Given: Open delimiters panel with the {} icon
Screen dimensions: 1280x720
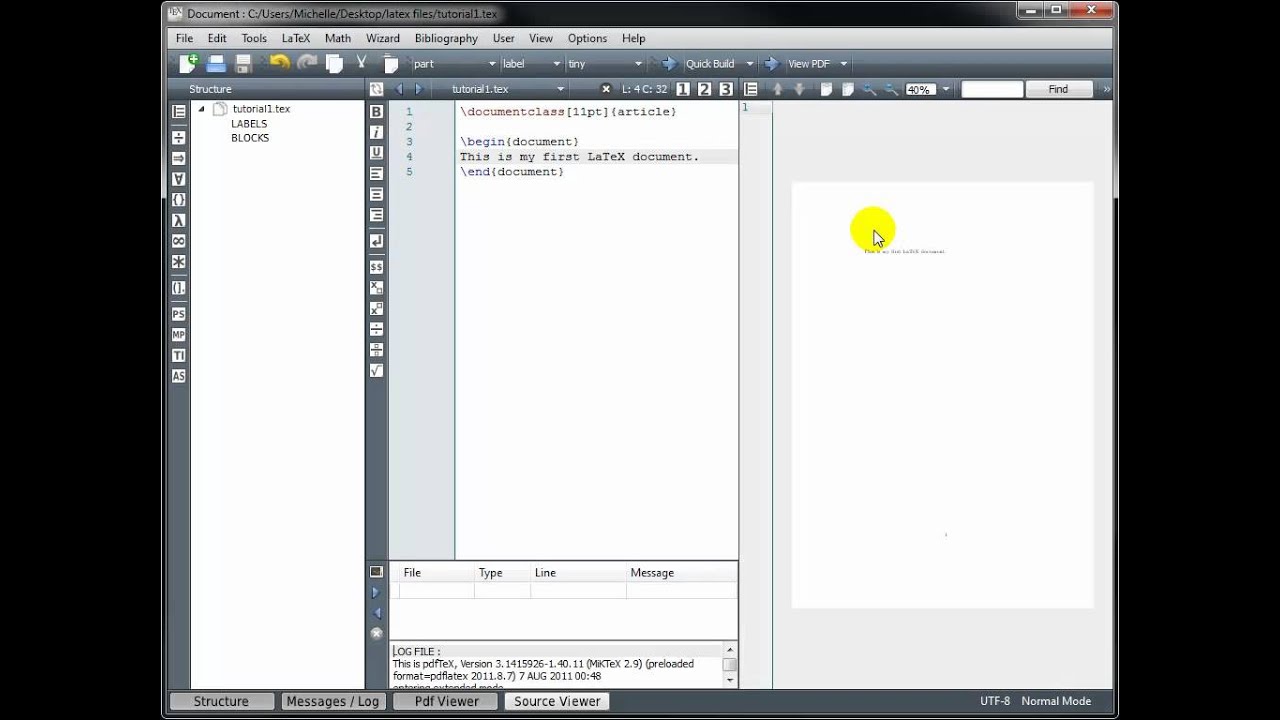Looking at the screenshot, I should [x=178, y=200].
